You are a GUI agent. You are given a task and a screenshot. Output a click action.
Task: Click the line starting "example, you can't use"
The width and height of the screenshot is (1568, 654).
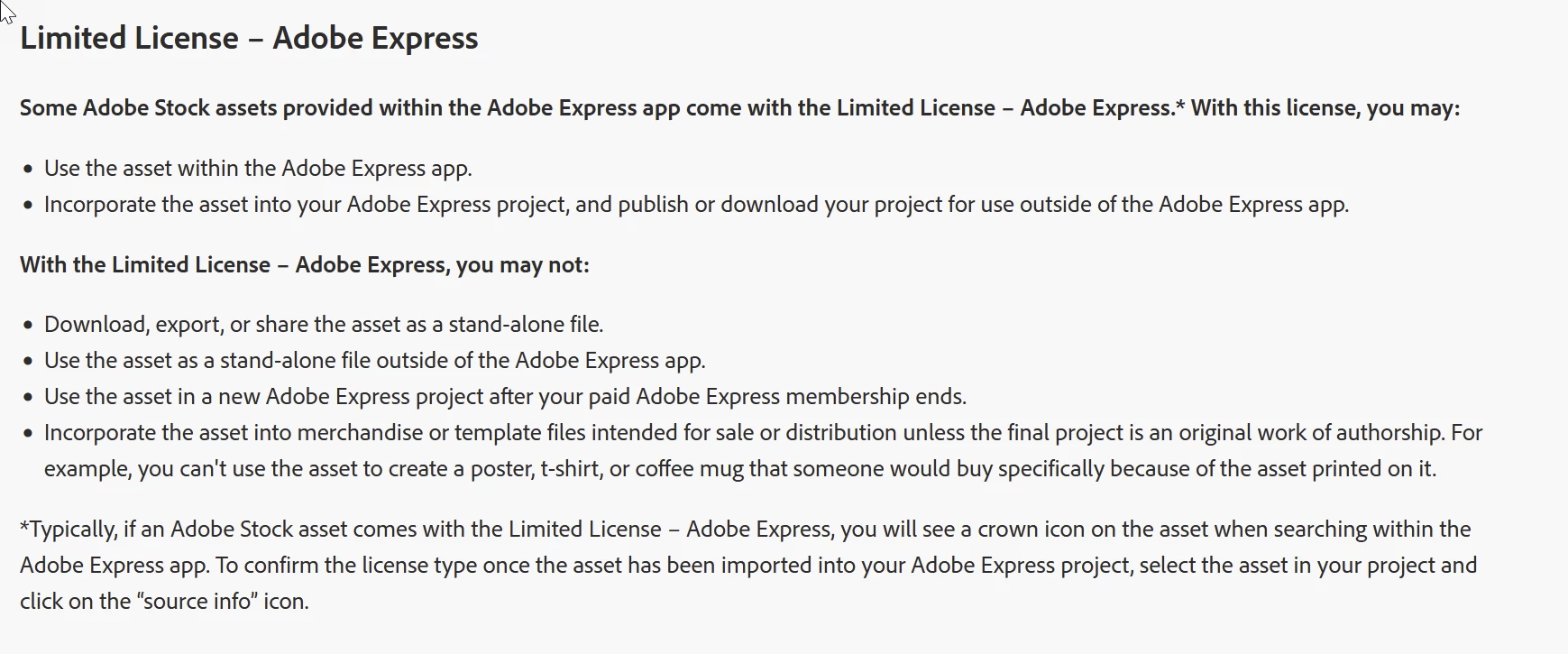point(740,469)
